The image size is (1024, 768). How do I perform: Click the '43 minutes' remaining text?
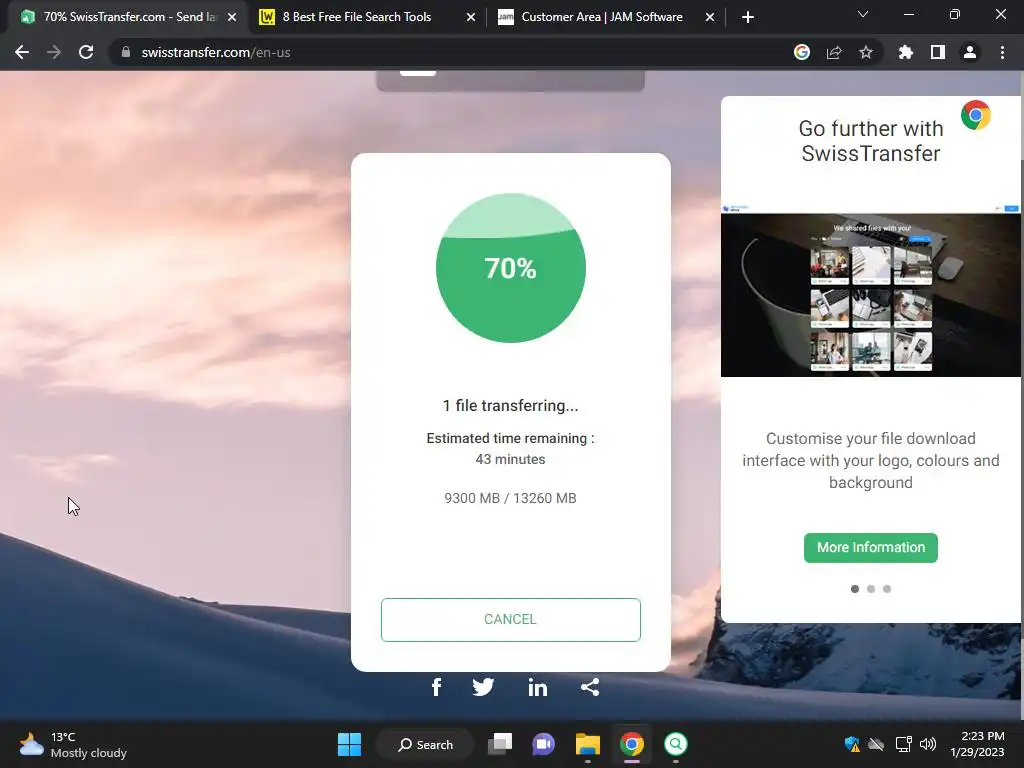pyautogui.click(x=511, y=459)
